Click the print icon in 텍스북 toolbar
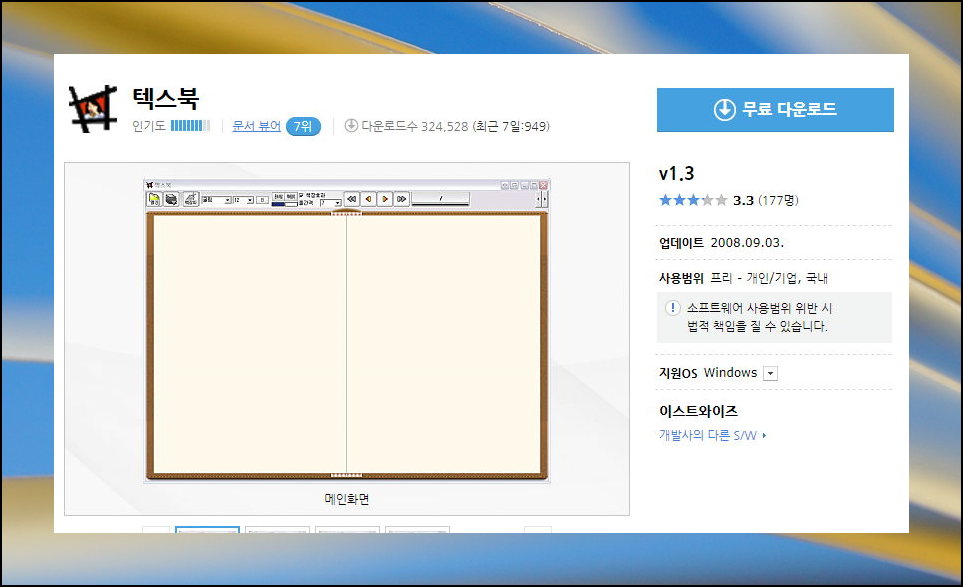The height and width of the screenshot is (587, 963). coord(171,199)
